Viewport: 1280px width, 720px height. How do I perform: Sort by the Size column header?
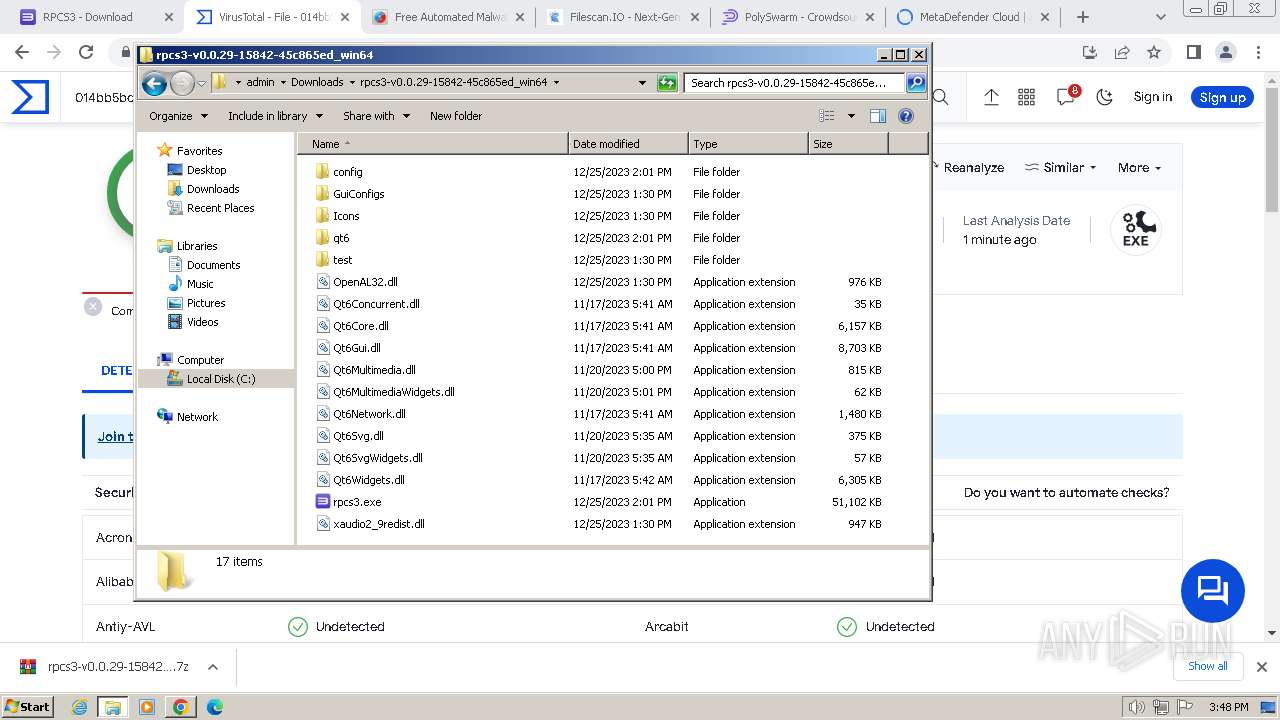pyautogui.click(x=848, y=144)
